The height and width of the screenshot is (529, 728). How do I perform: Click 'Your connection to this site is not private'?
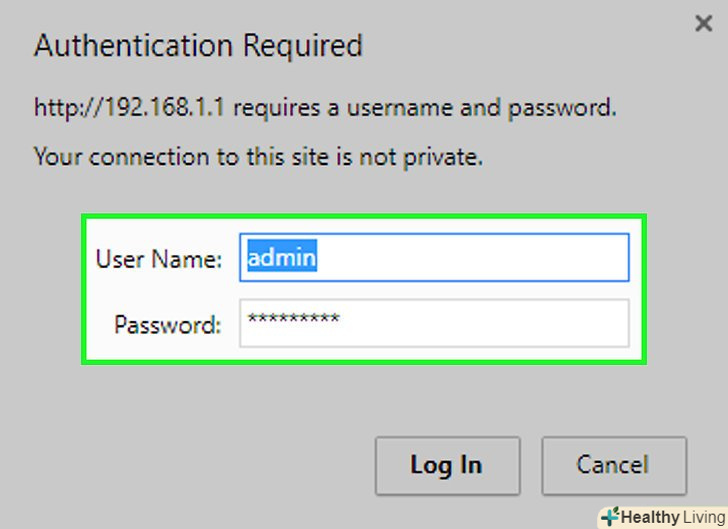[258, 157]
